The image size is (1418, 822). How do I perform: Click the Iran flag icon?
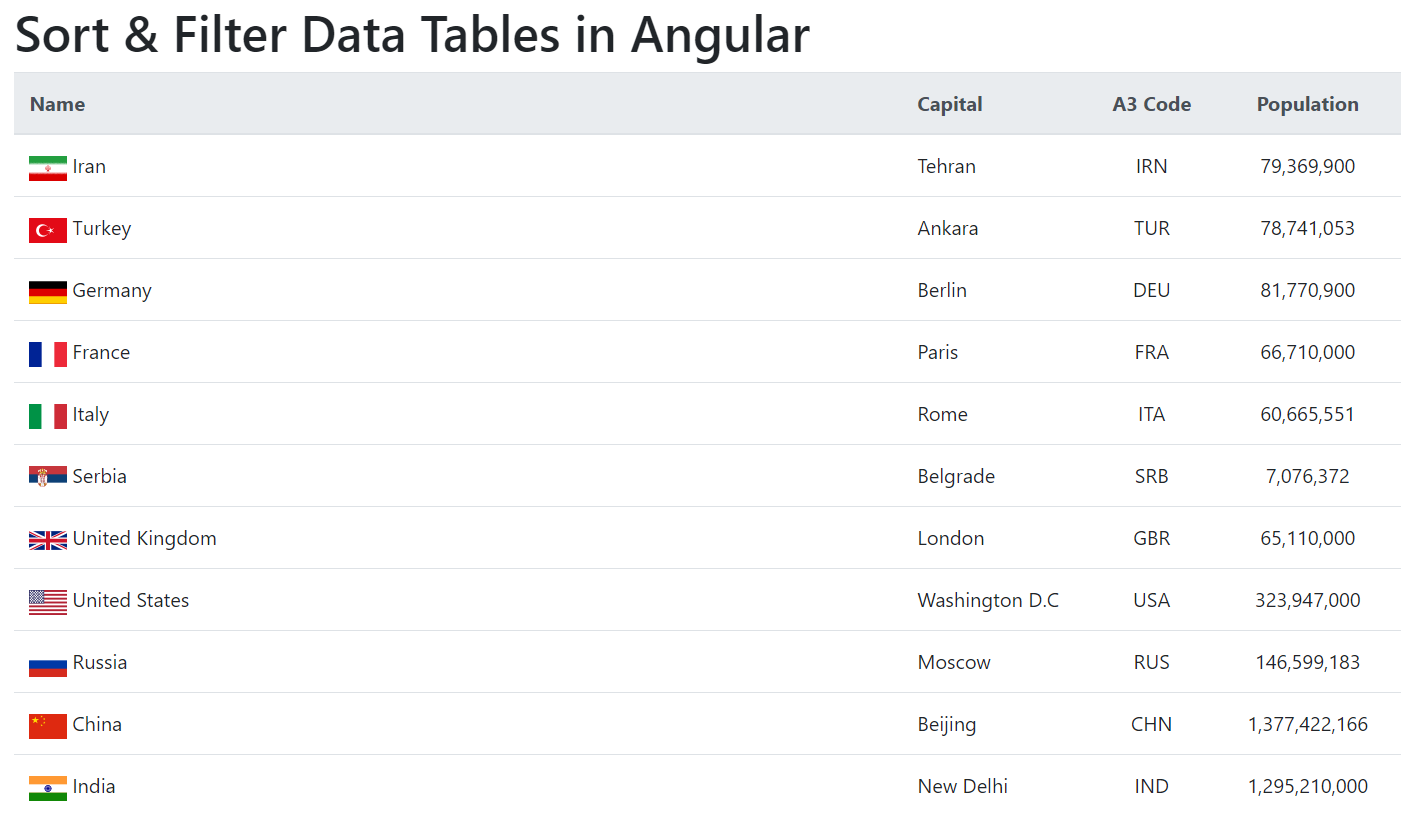pyautogui.click(x=47, y=166)
